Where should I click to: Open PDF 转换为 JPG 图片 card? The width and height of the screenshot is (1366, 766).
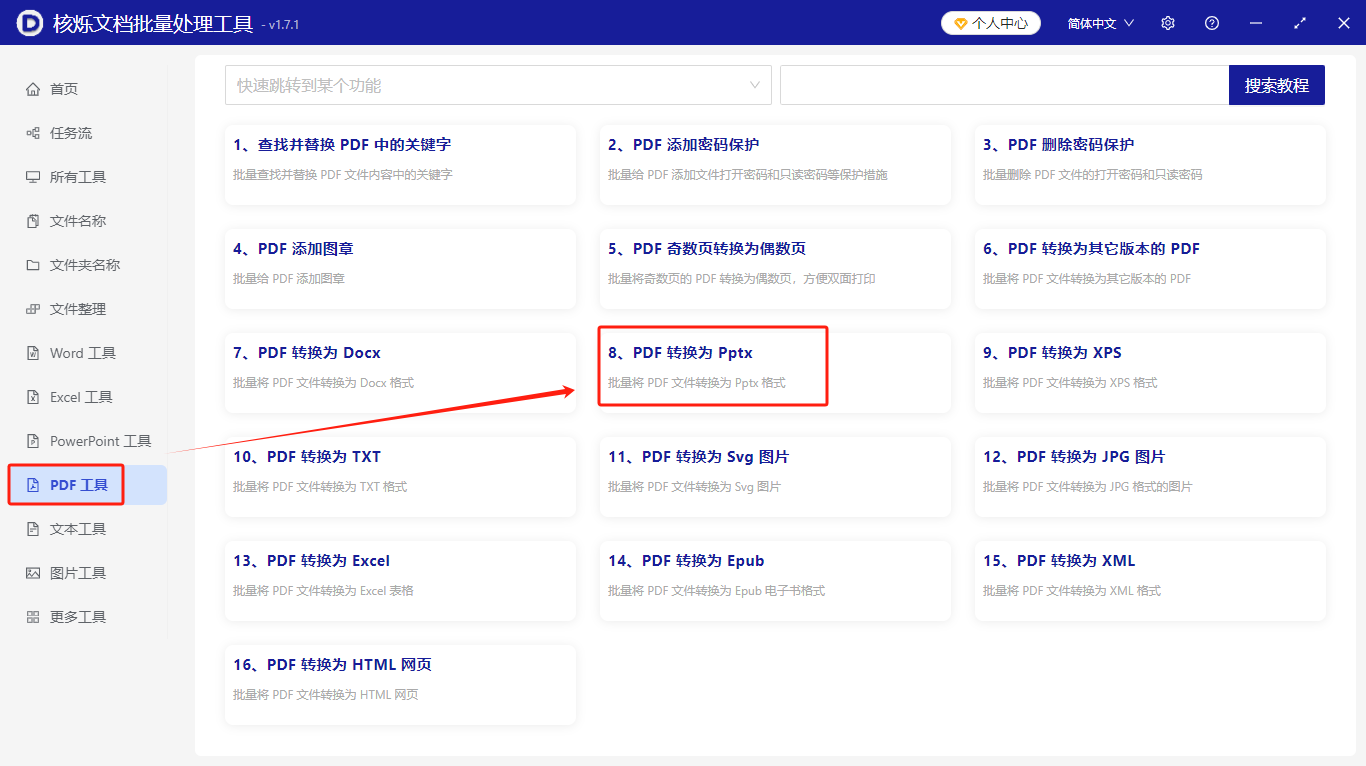click(1150, 477)
